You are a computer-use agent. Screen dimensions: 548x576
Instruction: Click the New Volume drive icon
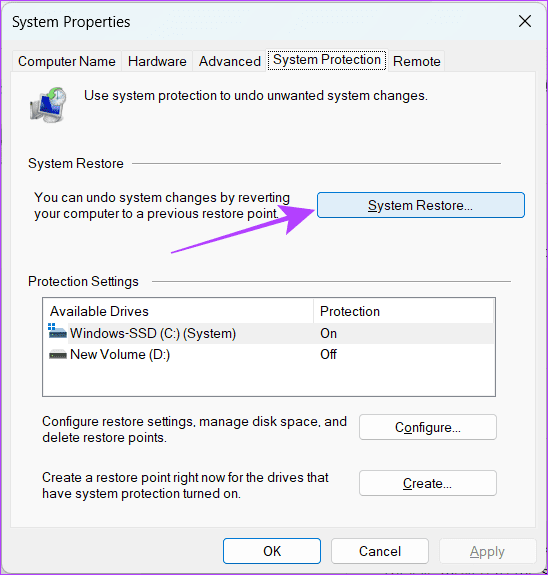58,354
